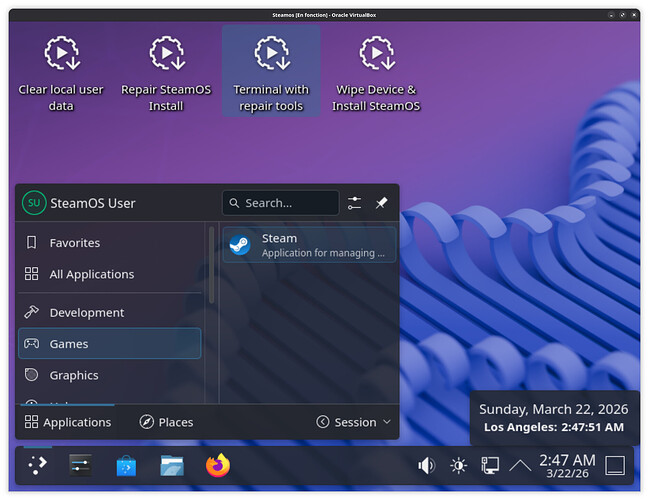648x500 pixels.
Task: Pin the application menu open
Action: pos(381,203)
